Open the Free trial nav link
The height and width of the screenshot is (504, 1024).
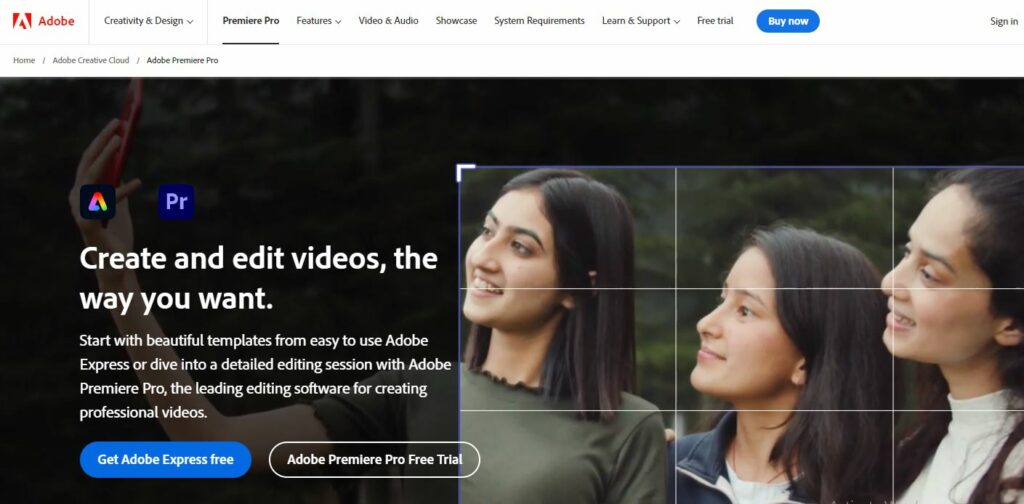click(715, 21)
